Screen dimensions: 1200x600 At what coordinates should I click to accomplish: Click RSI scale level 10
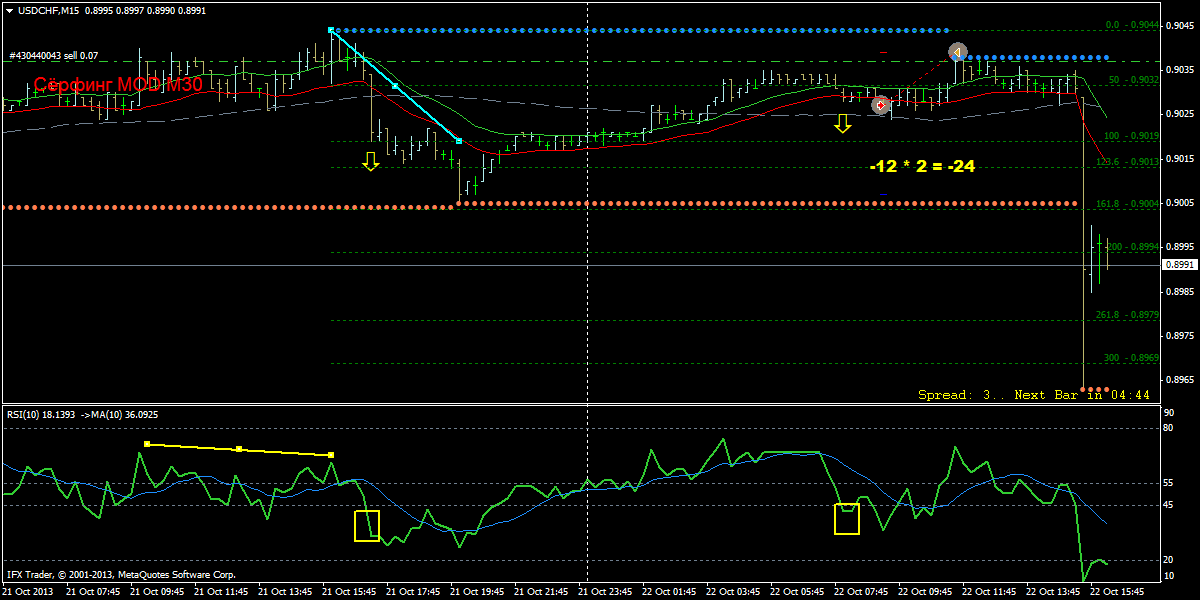click(1169, 575)
